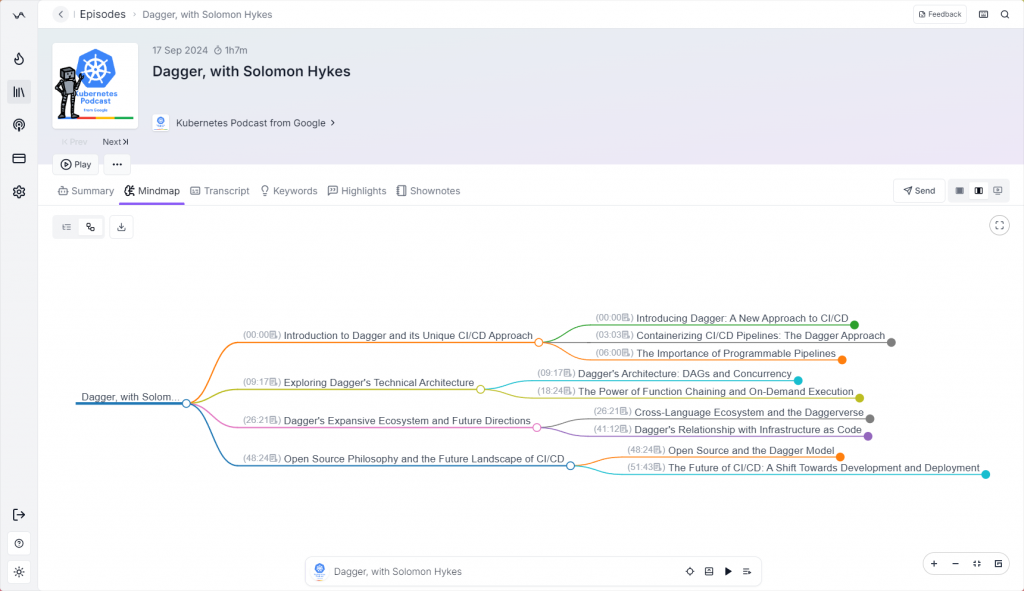
Task: Click the Kubernetes Podcast cover thumbnail
Action: click(x=95, y=86)
